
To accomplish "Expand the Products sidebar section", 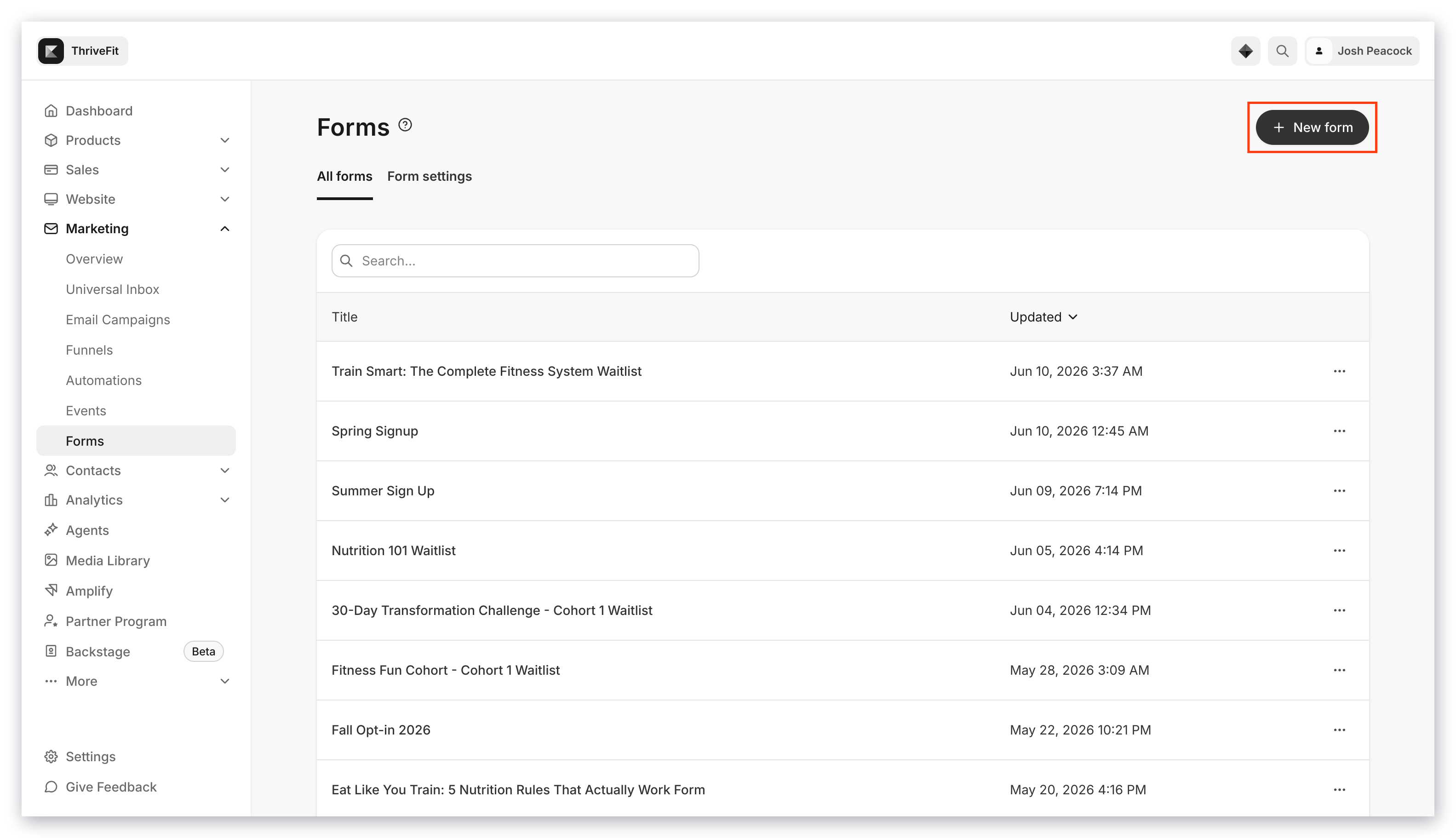I will [225, 140].
